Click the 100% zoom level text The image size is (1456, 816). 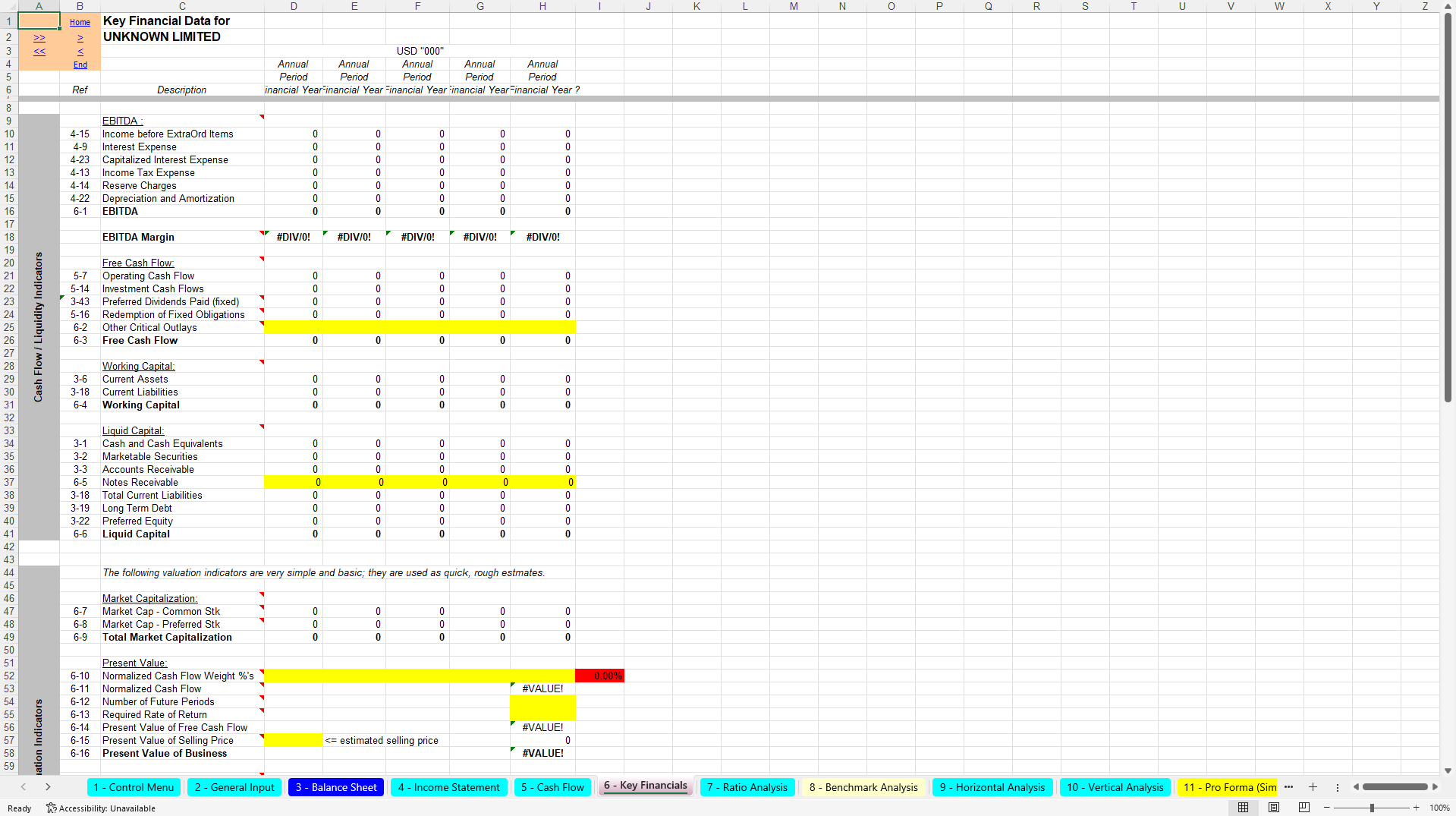(x=1439, y=808)
